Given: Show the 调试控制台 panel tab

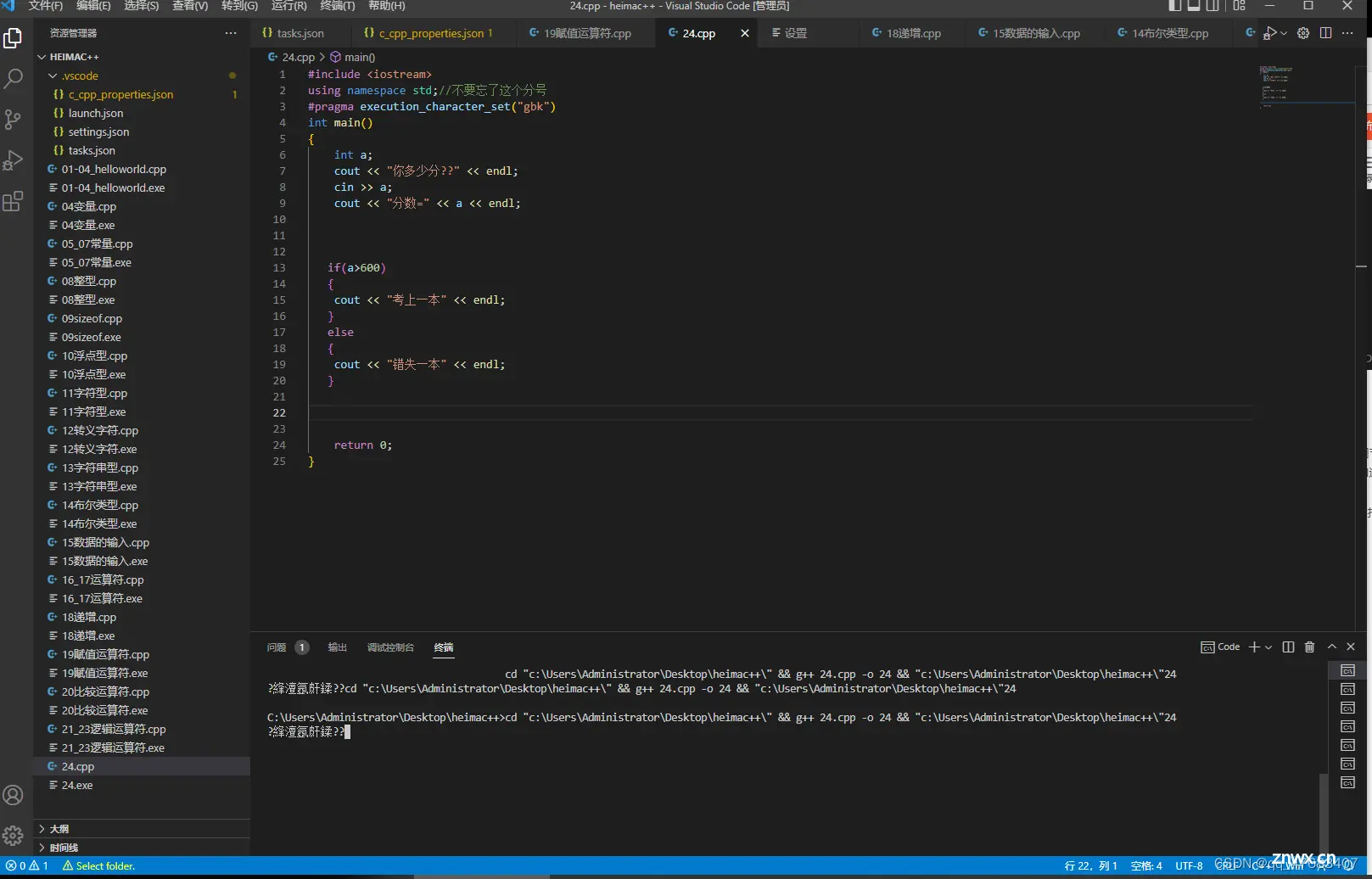Looking at the screenshot, I should (x=390, y=647).
